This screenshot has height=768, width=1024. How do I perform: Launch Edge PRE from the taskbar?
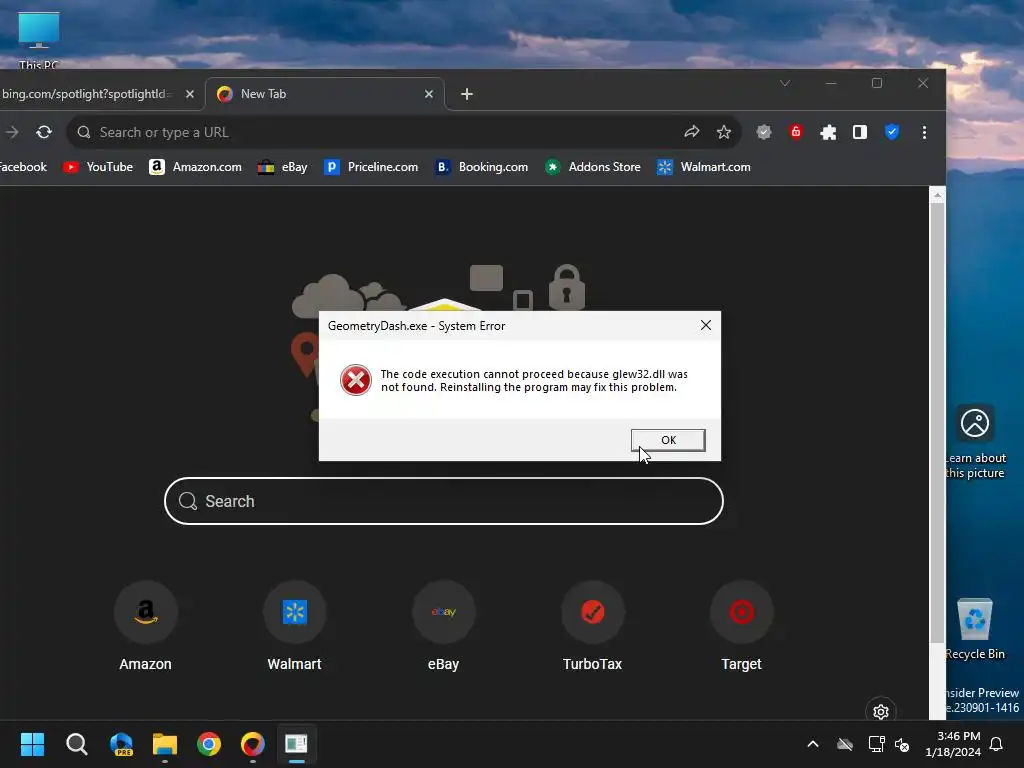coord(121,744)
